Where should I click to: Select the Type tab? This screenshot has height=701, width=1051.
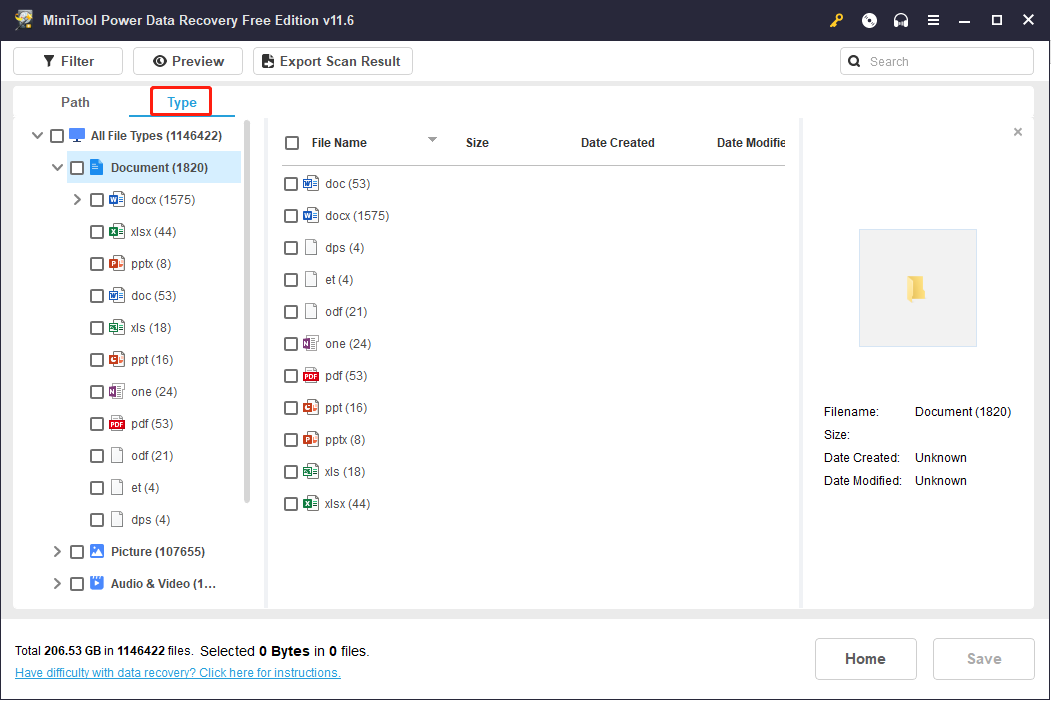181,102
